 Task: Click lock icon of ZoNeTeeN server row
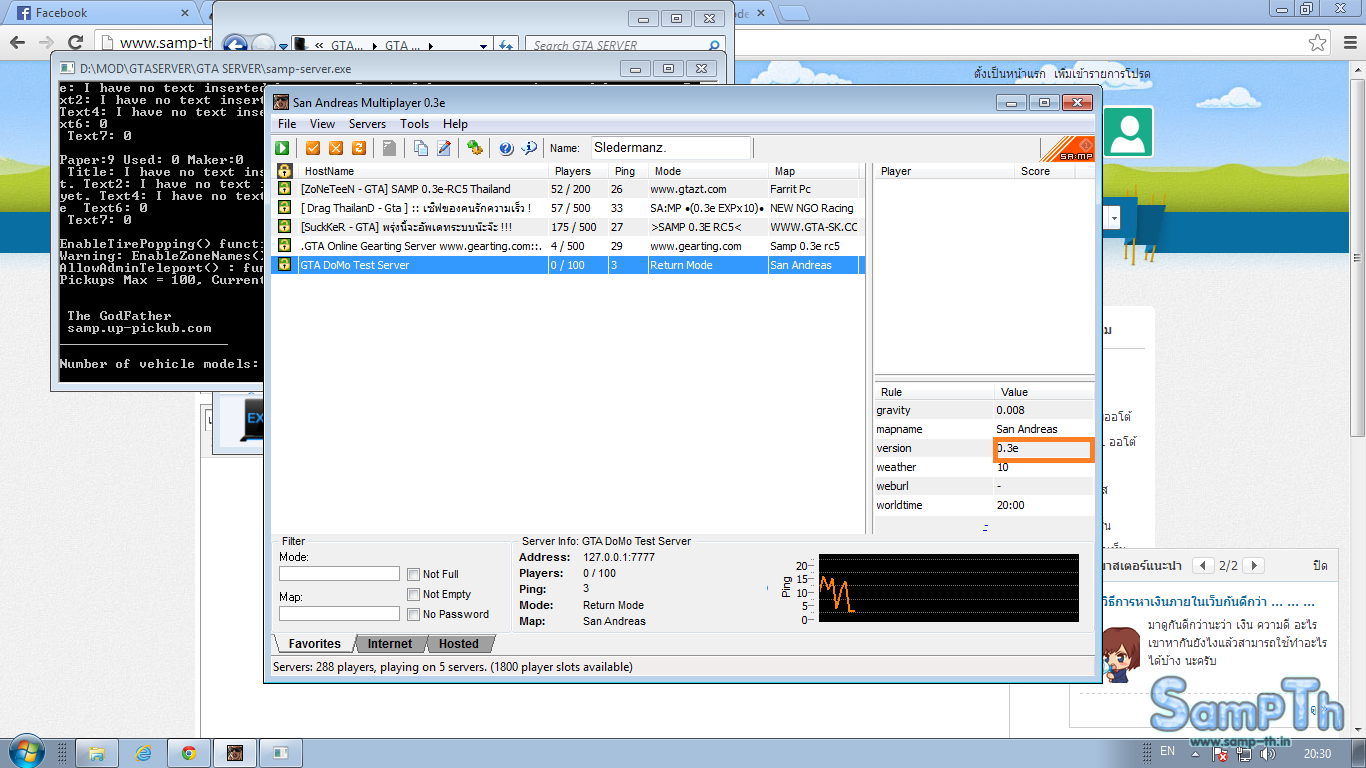(284, 189)
